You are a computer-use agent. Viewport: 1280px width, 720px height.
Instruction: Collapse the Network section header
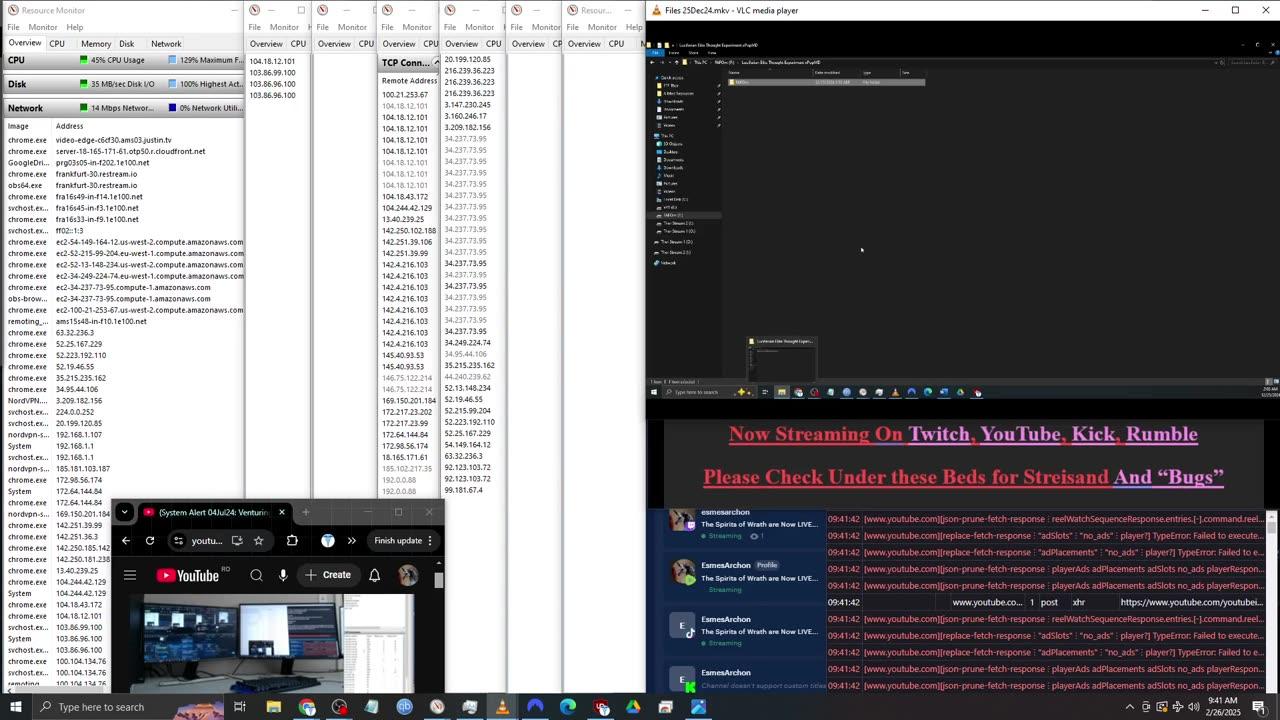[x=123, y=108]
